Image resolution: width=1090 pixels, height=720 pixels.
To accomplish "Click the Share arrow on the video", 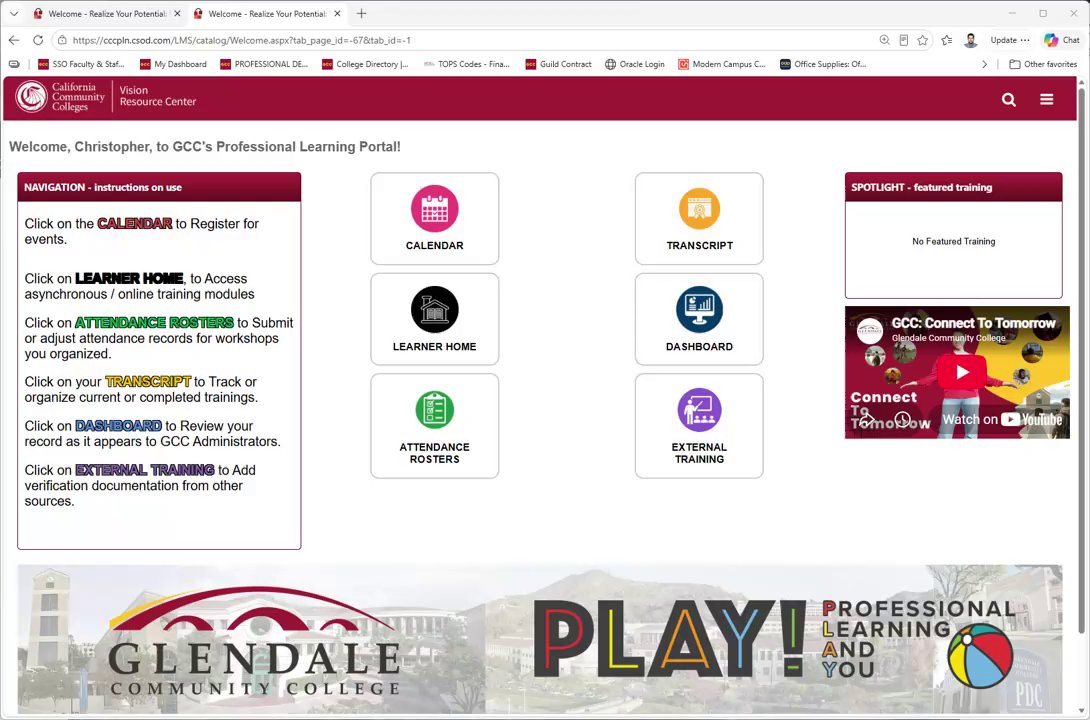I will (x=866, y=419).
